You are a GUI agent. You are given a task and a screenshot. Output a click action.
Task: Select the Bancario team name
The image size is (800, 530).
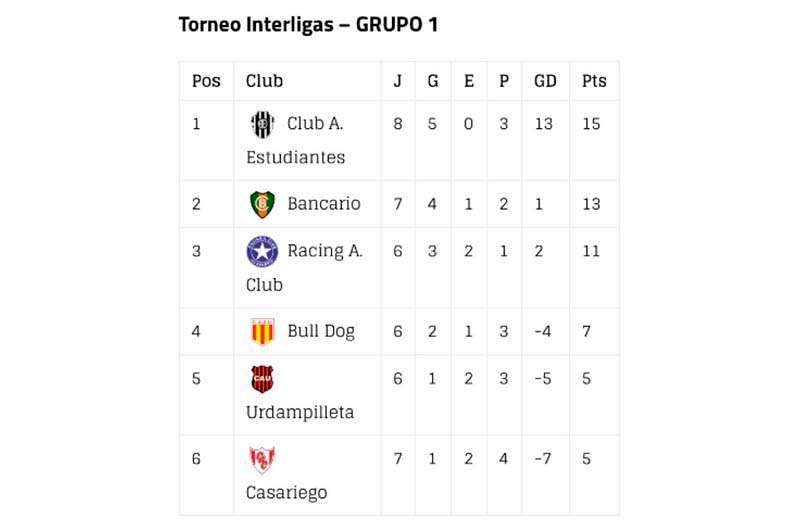(x=323, y=204)
